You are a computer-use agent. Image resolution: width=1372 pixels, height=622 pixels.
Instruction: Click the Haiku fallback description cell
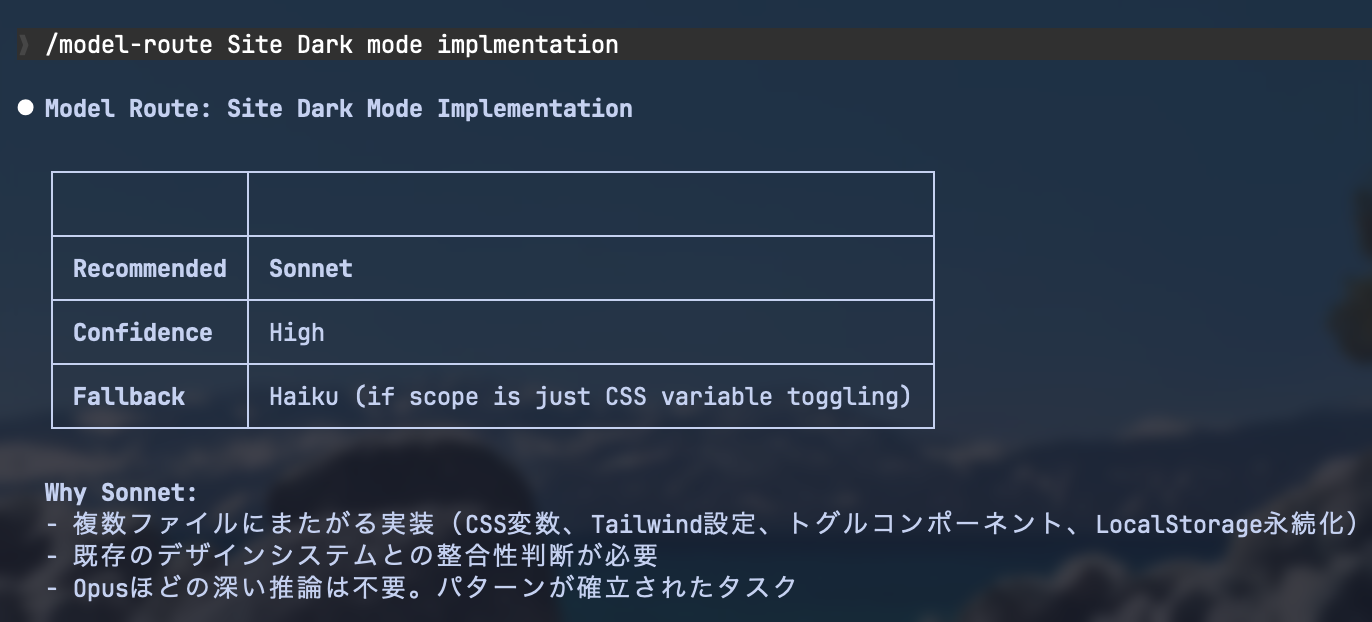coord(590,396)
